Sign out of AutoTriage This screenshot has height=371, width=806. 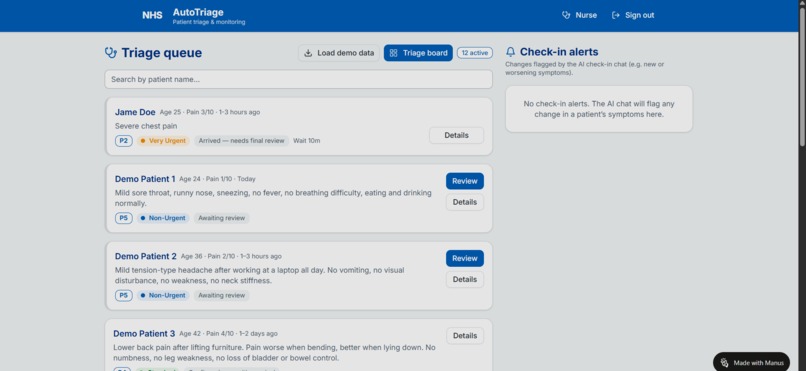click(x=633, y=15)
